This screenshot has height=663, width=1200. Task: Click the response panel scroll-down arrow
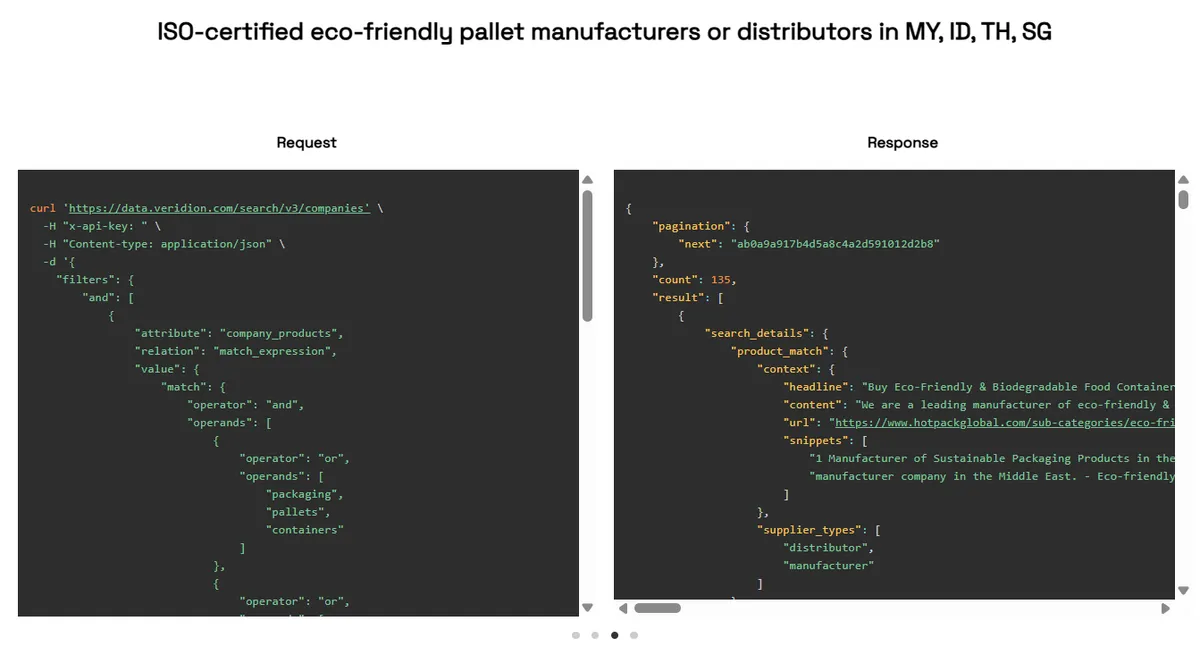click(1184, 590)
